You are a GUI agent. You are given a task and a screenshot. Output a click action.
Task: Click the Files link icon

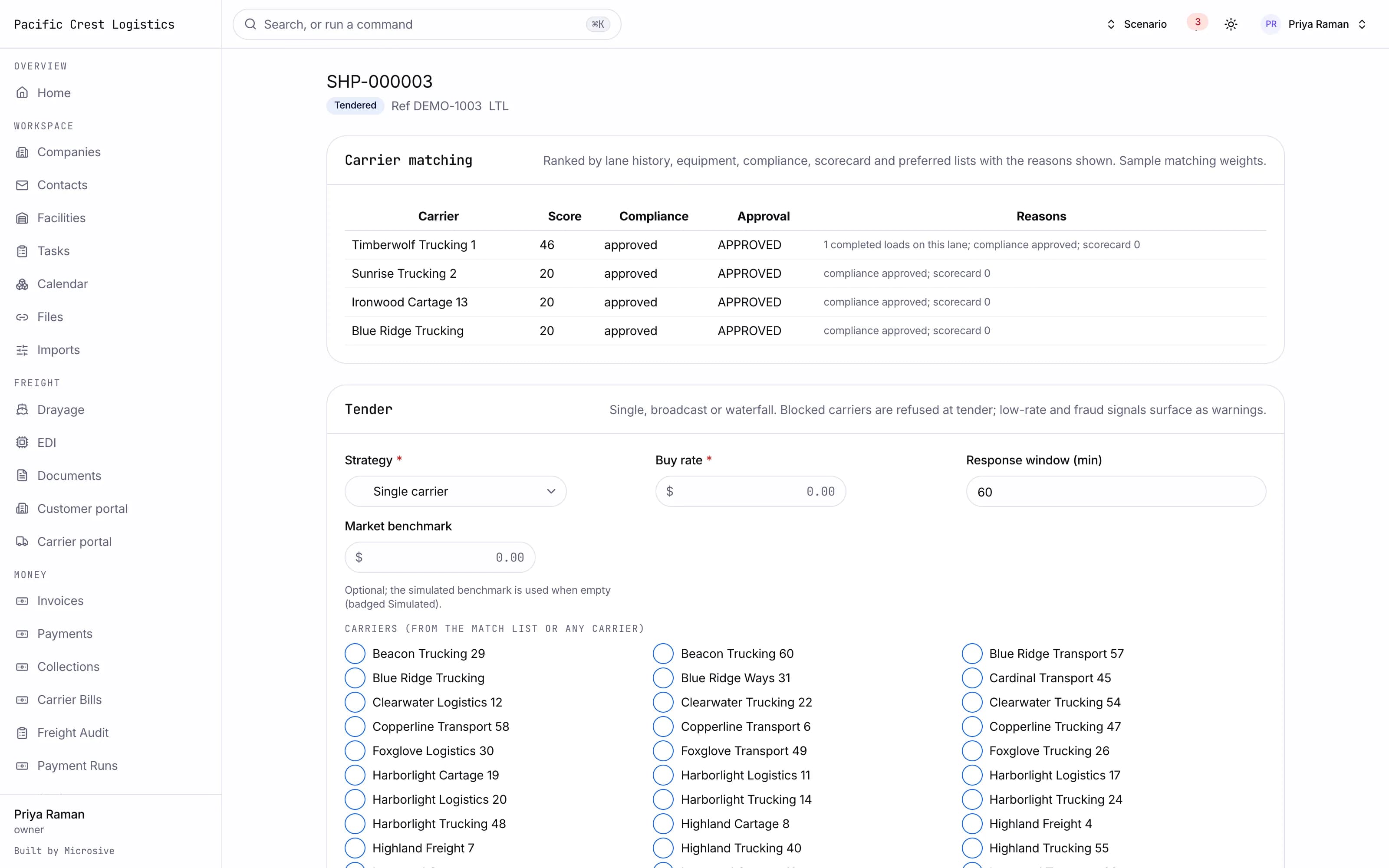click(22, 317)
